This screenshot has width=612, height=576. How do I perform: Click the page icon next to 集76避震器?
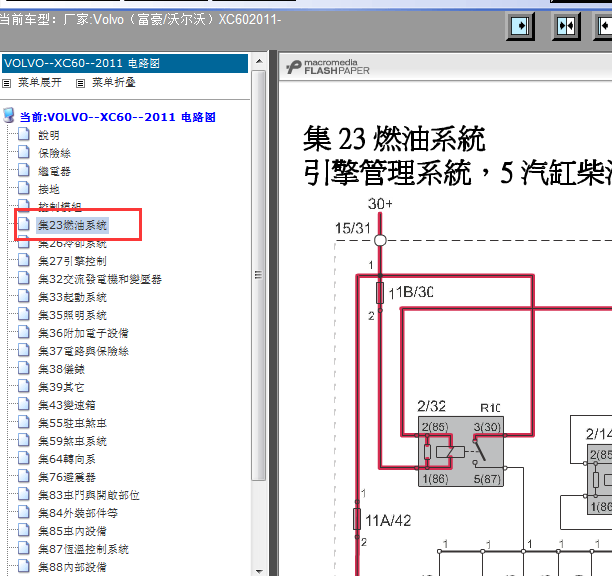pos(24,476)
